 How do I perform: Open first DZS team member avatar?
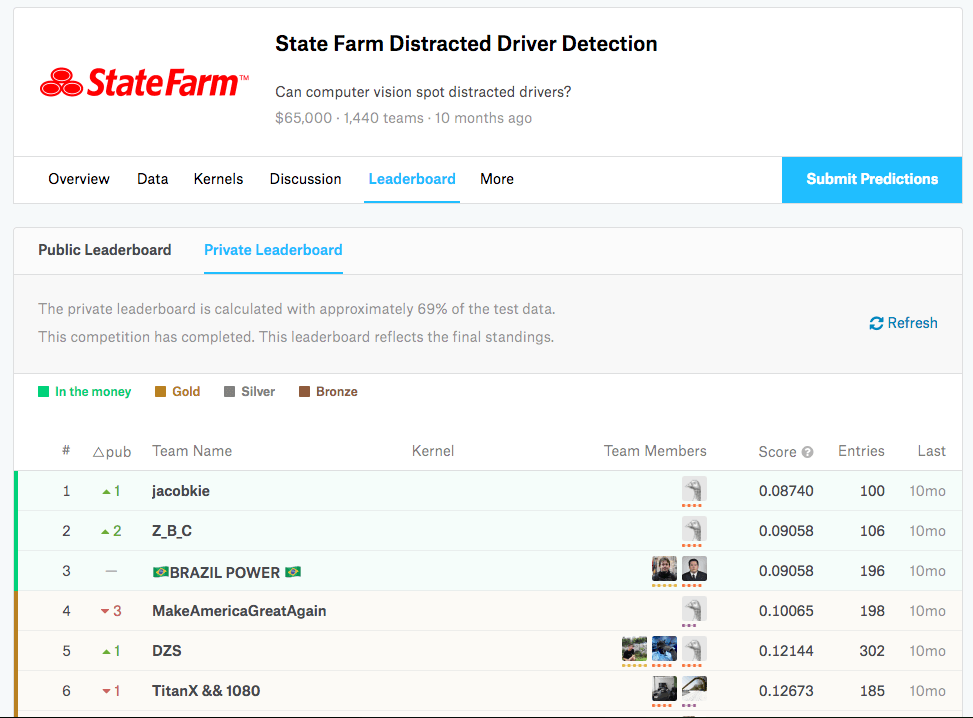tap(634, 648)
